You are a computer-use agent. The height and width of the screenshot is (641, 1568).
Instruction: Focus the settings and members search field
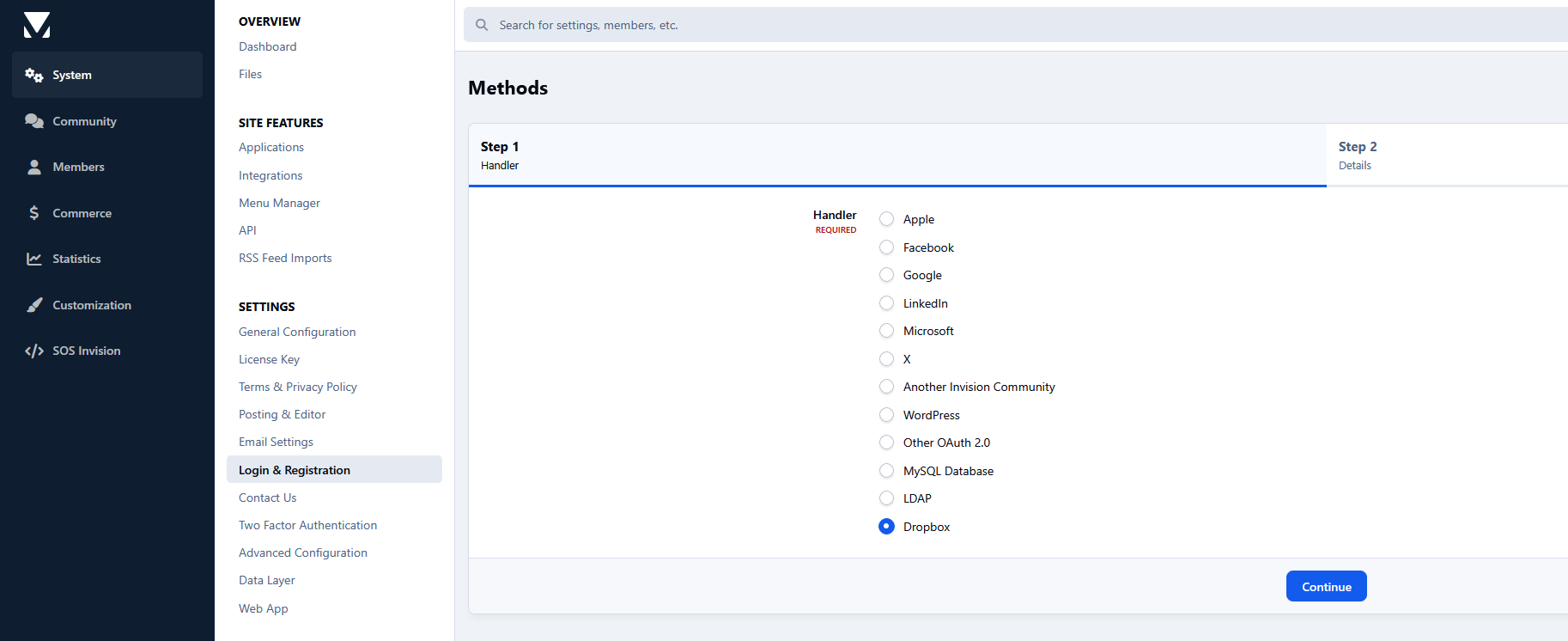1016,25
